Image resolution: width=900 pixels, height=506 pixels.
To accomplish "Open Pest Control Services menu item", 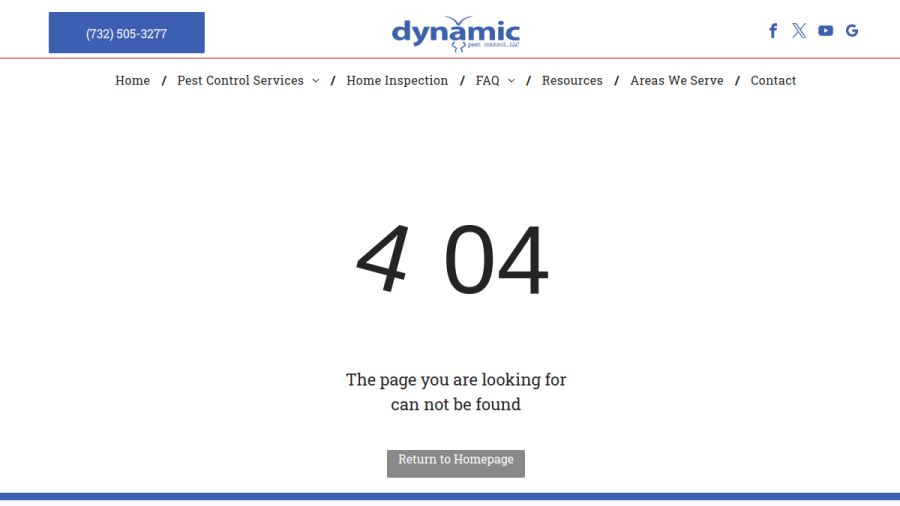I will [240, 80].
